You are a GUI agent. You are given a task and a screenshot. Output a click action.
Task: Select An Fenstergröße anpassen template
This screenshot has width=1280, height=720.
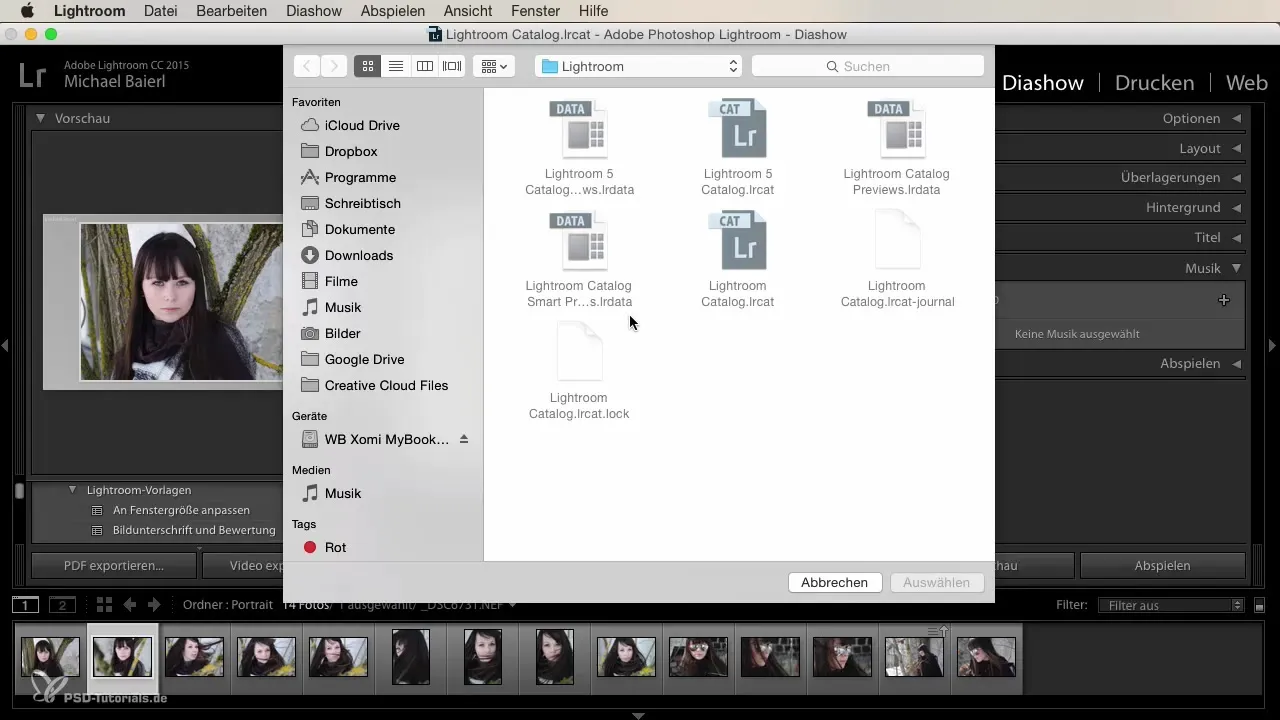pos(179,510)
